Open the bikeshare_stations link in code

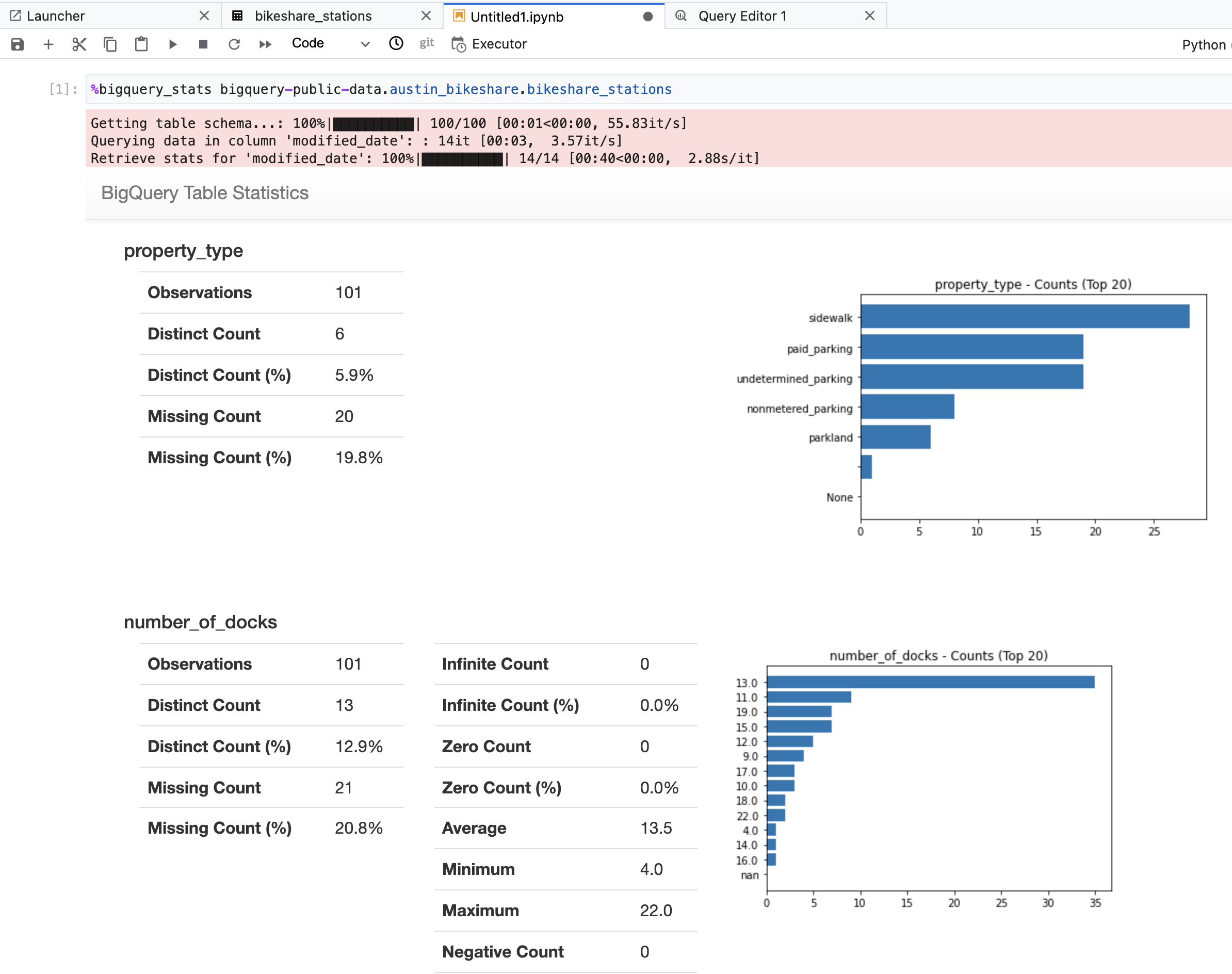(x=598, y=89)
